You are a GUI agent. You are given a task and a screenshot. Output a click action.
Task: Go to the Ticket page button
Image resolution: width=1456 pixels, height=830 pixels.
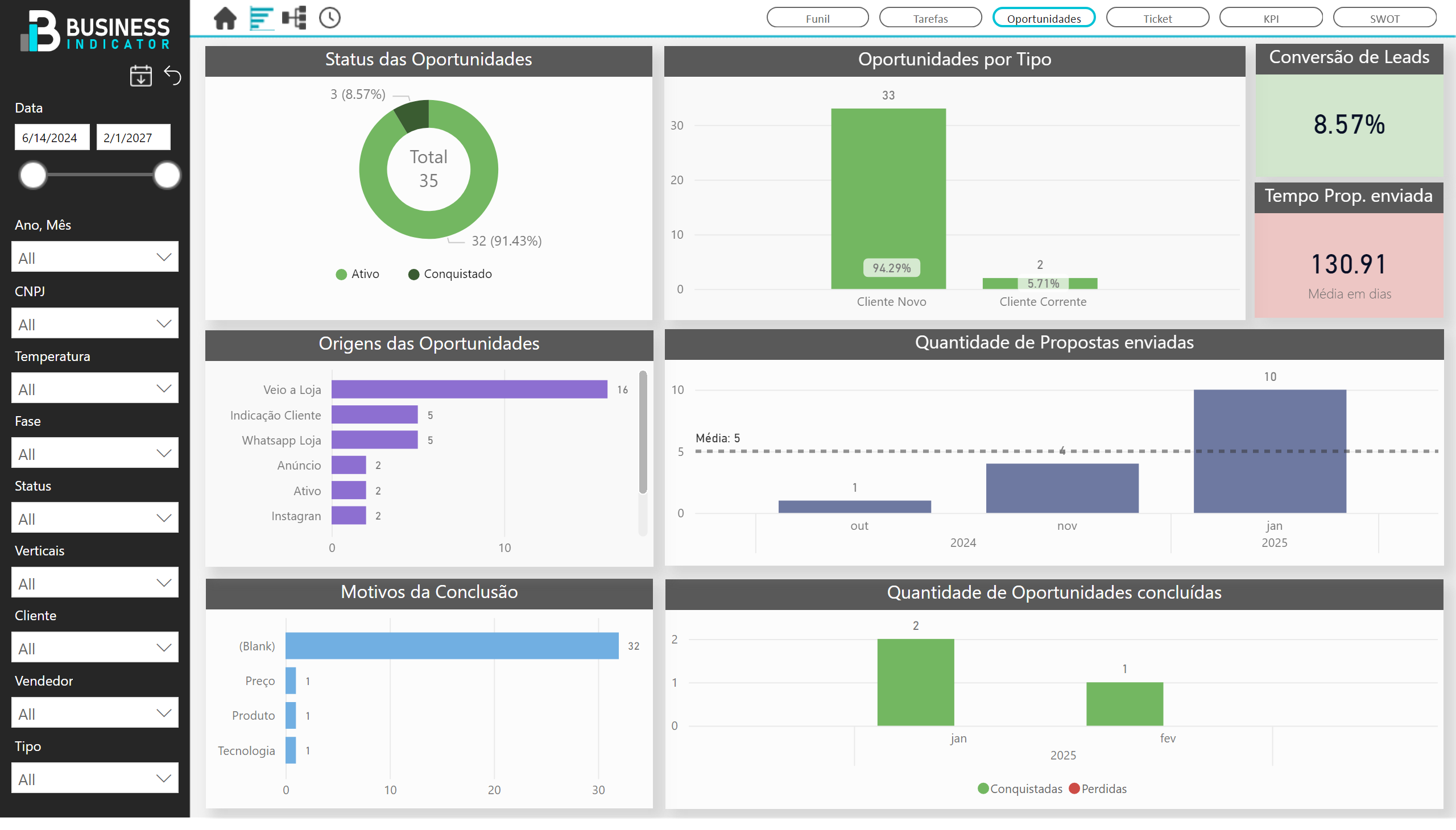coord(1157,18)
